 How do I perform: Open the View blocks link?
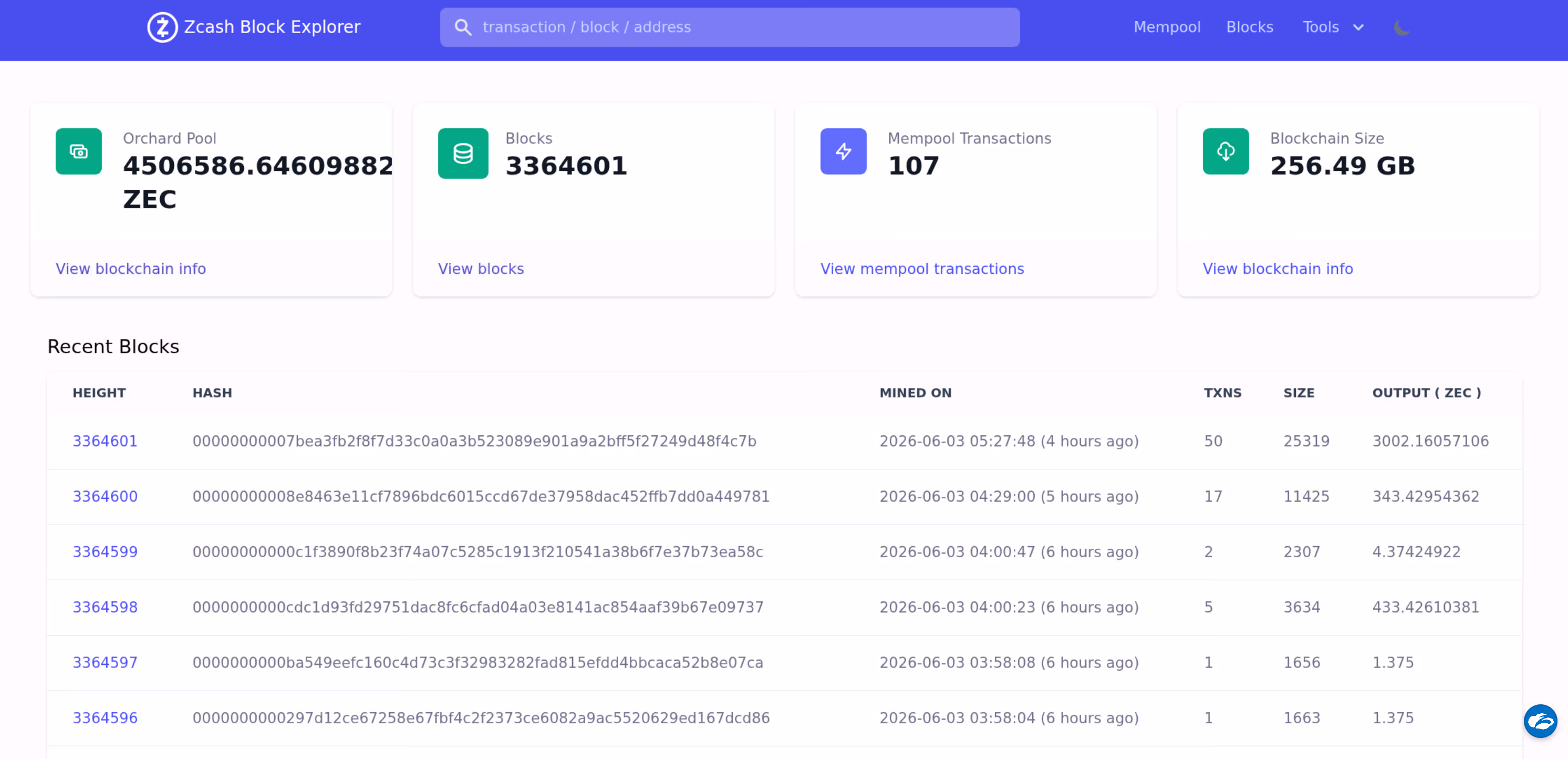480,269
